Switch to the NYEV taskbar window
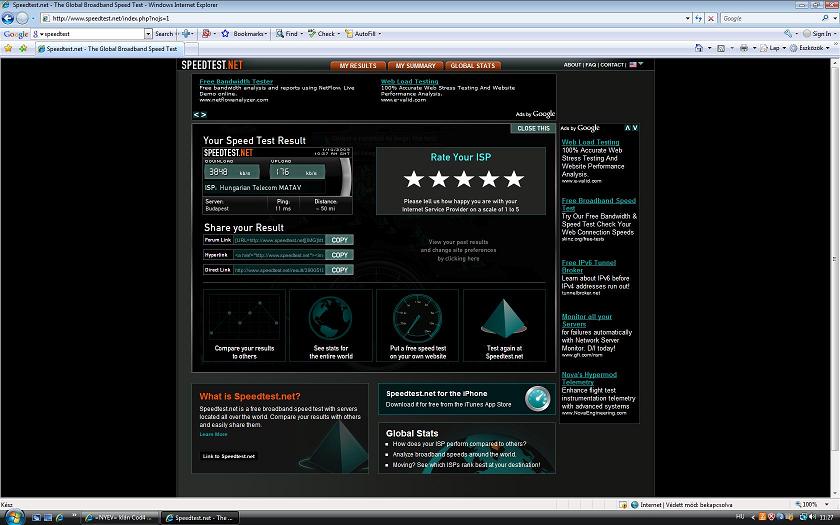Viewport: 840px width, 525px height. click(119, 518)
